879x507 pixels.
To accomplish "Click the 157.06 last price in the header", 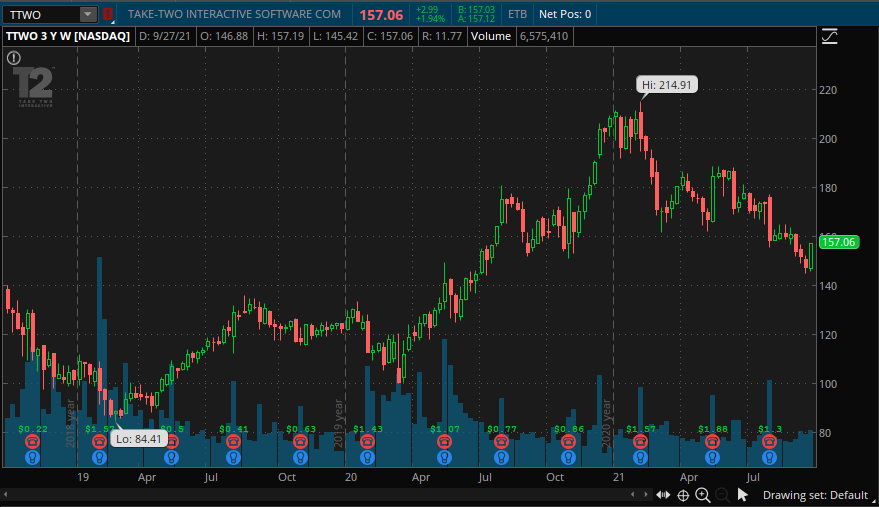I will pos(381,15).
